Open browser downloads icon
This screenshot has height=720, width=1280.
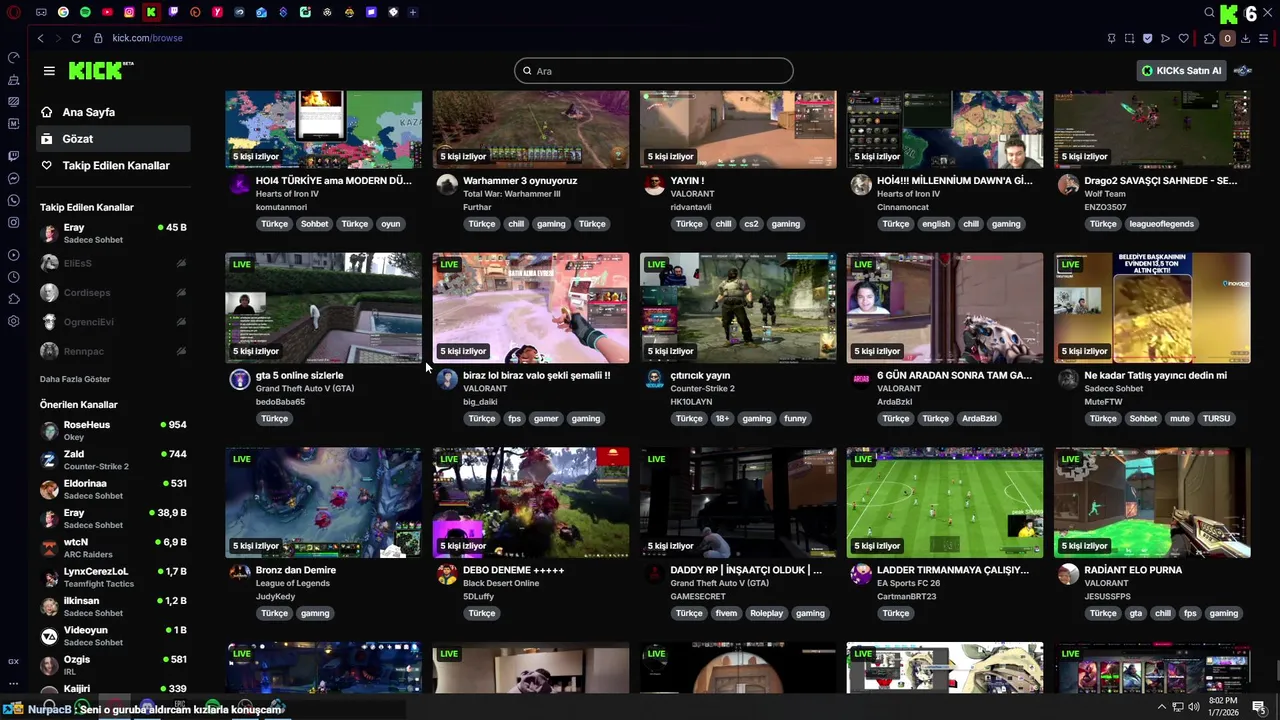coord(1245,38)
